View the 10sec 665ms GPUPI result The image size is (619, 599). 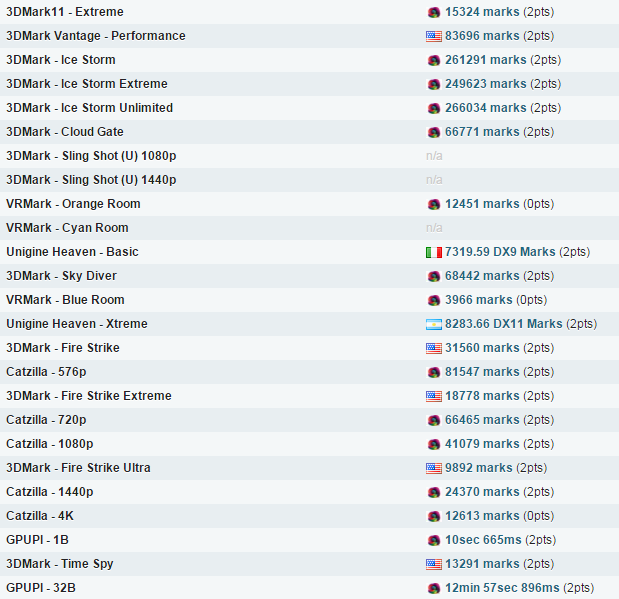[x=483, y=540]
